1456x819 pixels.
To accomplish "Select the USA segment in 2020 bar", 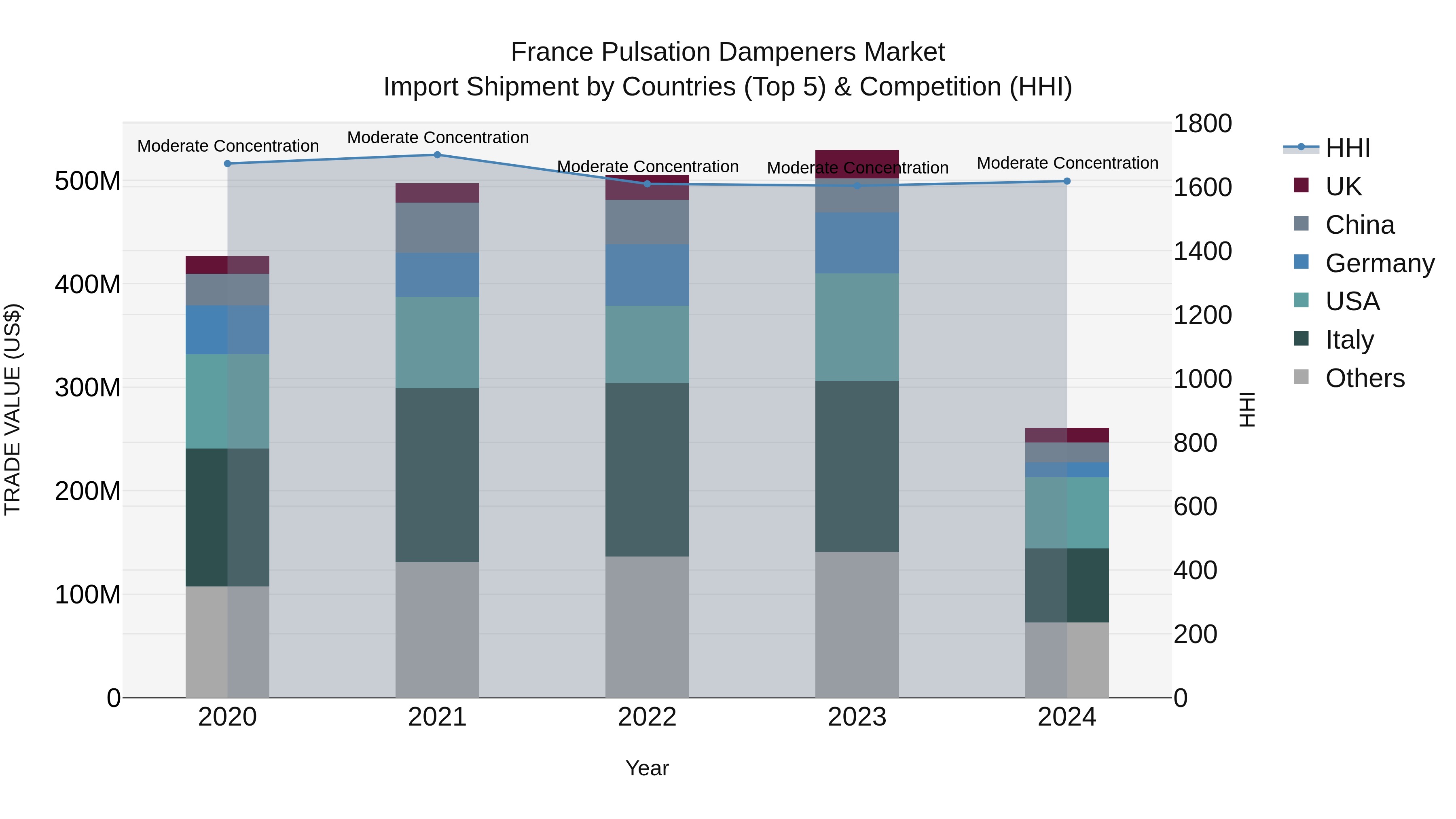I will tap(227, 401).
